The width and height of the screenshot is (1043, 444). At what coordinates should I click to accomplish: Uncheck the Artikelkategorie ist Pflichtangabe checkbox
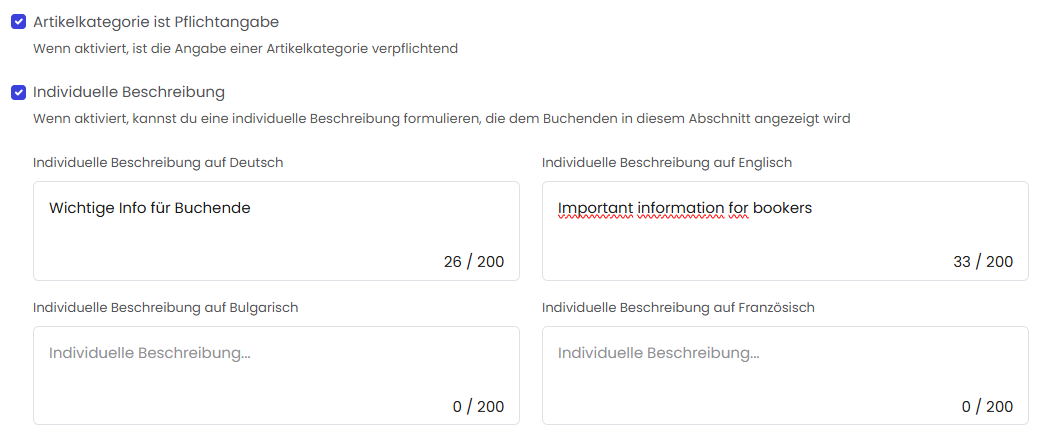coord(18,21)
